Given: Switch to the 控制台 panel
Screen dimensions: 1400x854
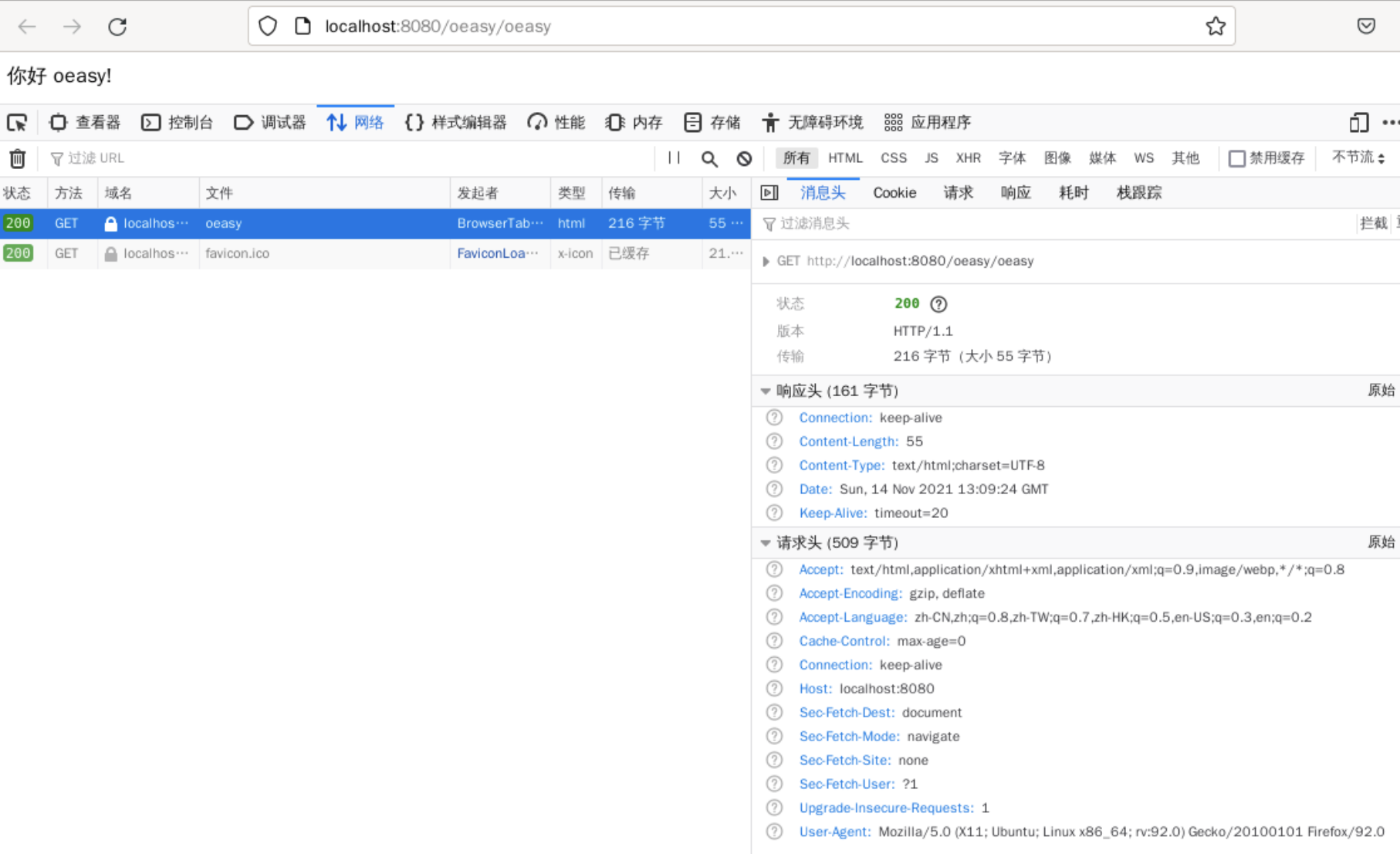Looking at the screenshot, I should click(x=178, y=123).
